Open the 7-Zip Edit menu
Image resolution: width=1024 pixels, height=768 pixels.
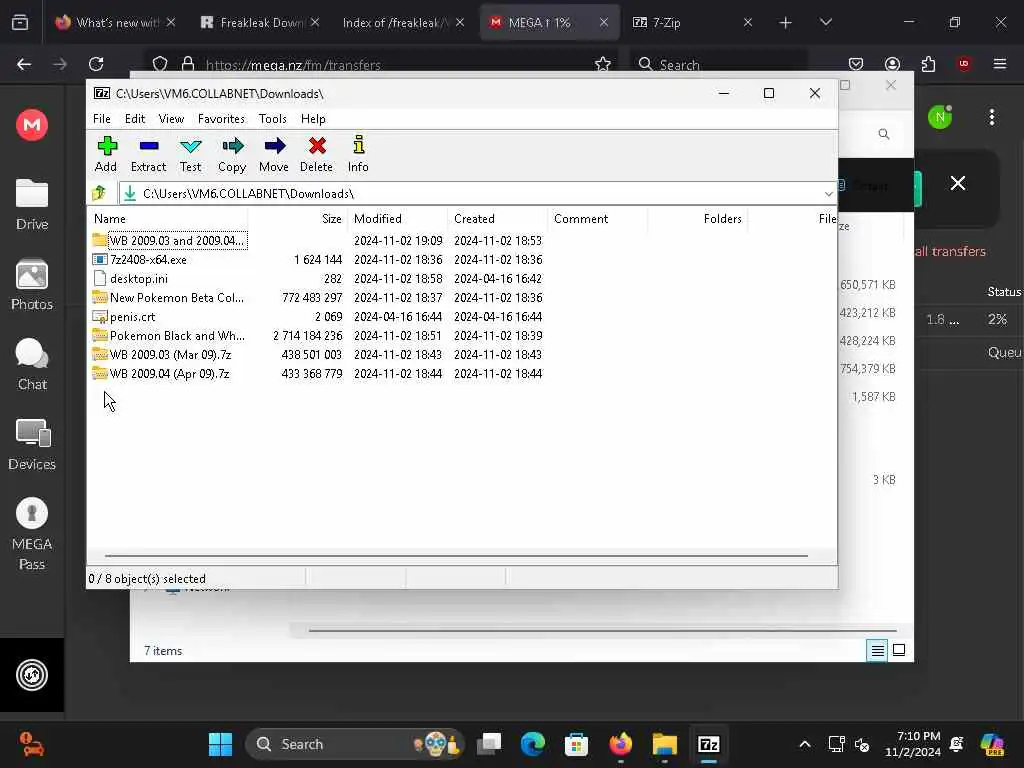[135, 119]
